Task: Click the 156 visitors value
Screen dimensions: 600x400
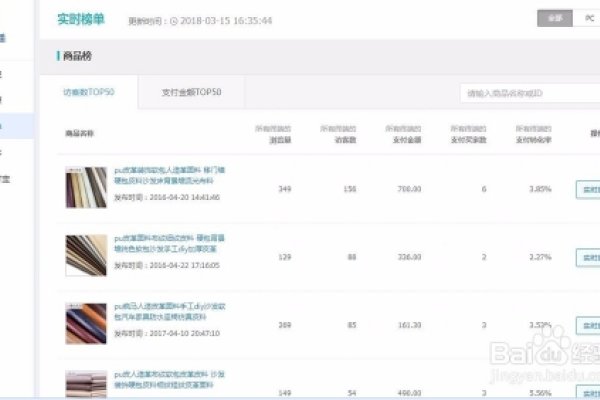Action: tap(350, 189)
